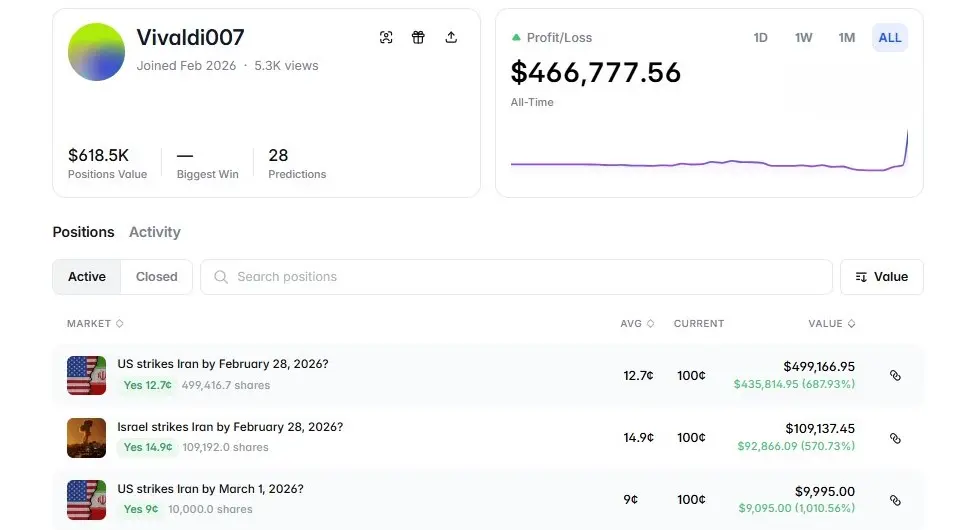
Task: Sort positions by the MARKET column header
Action: coord(95,324)
